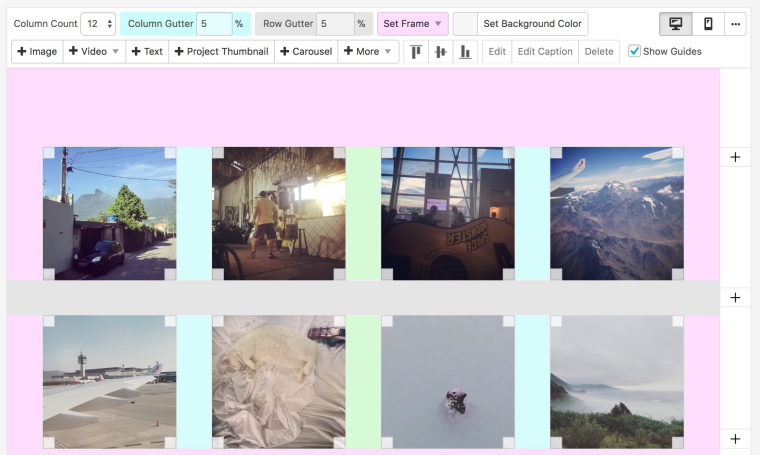Align selected elements to top

(416, 52)
